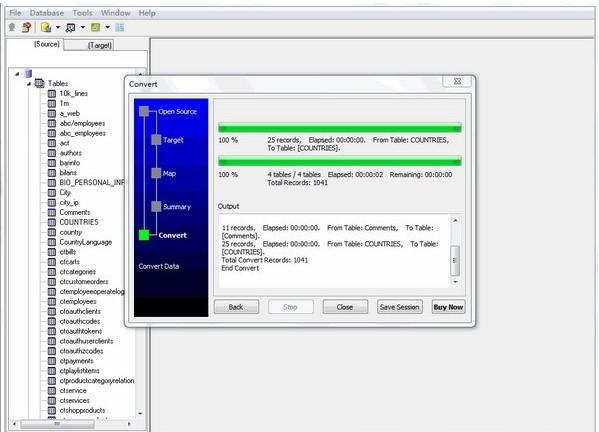
Task: Select the city_ip table in tree
Action: 69,202
